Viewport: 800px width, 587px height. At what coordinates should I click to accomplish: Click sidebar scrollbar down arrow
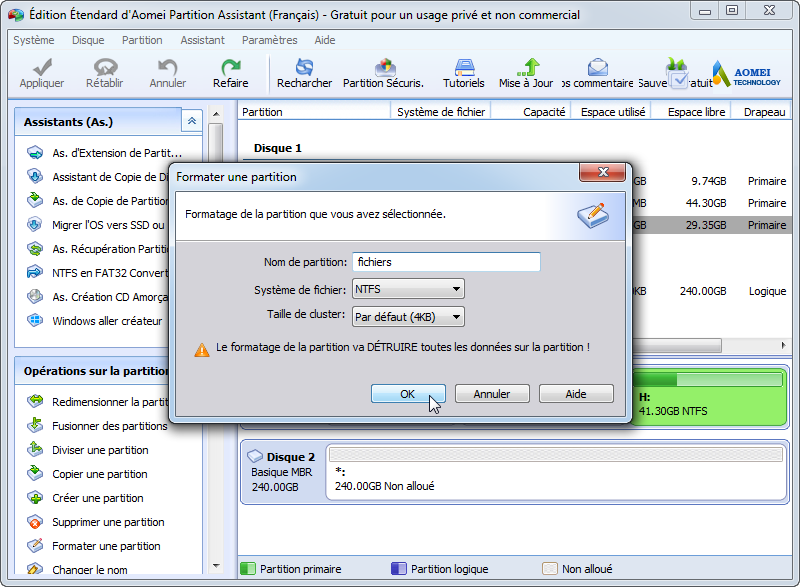coord(216,566)
